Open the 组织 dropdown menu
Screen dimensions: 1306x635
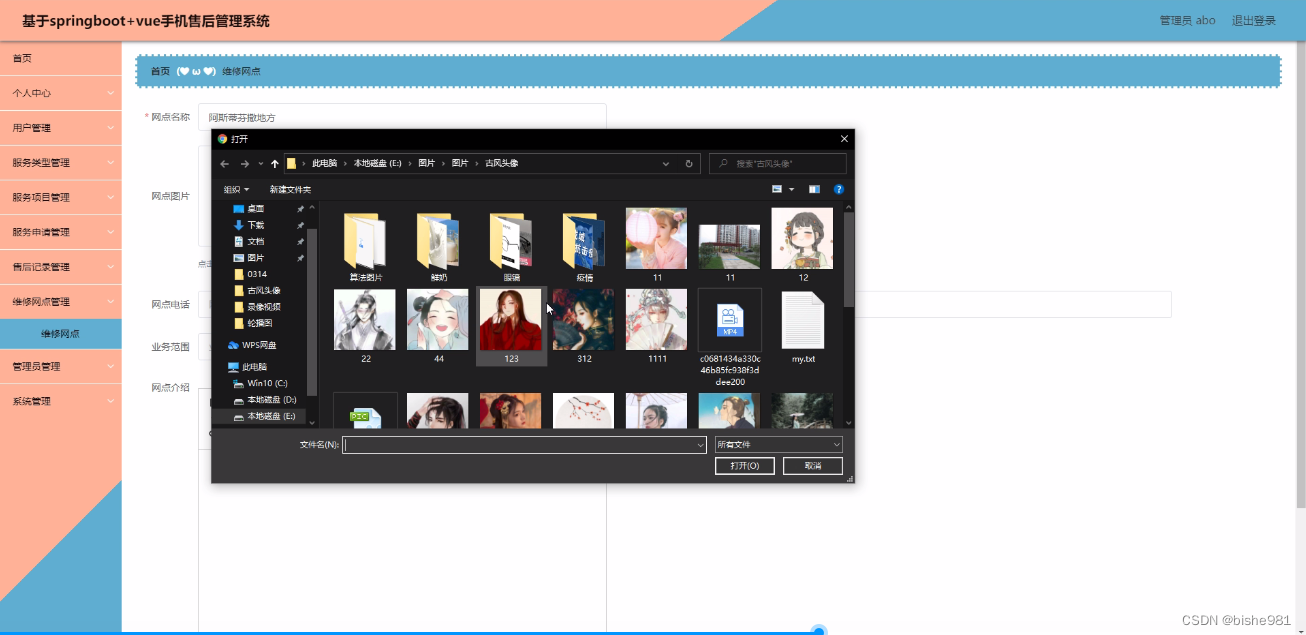[x=232, y=189]
